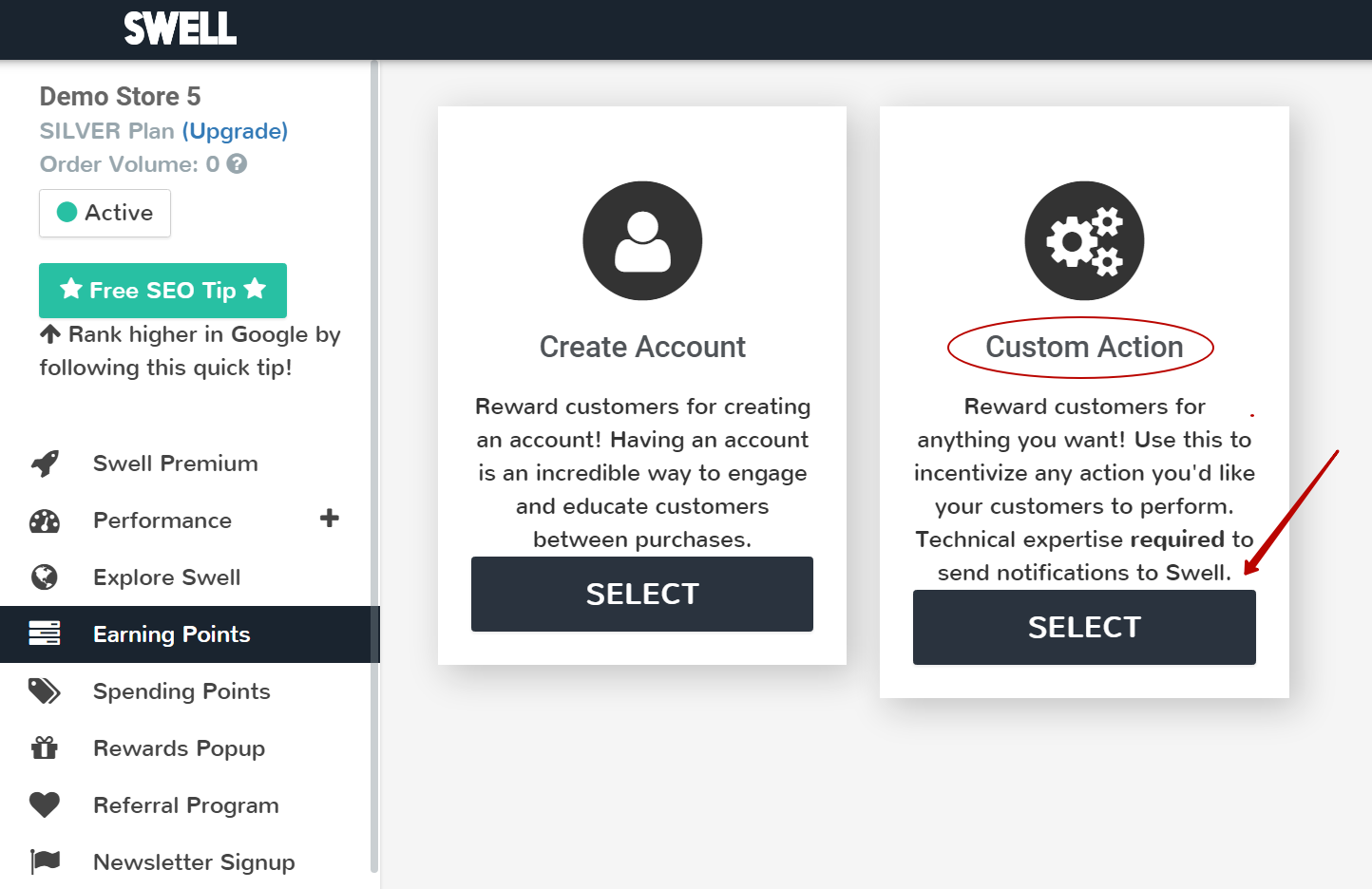Image resolution: width=1372 pixels, height=889 pixels.
Task: Open Referral Program menu item
Action: click(x=186, y=805)
